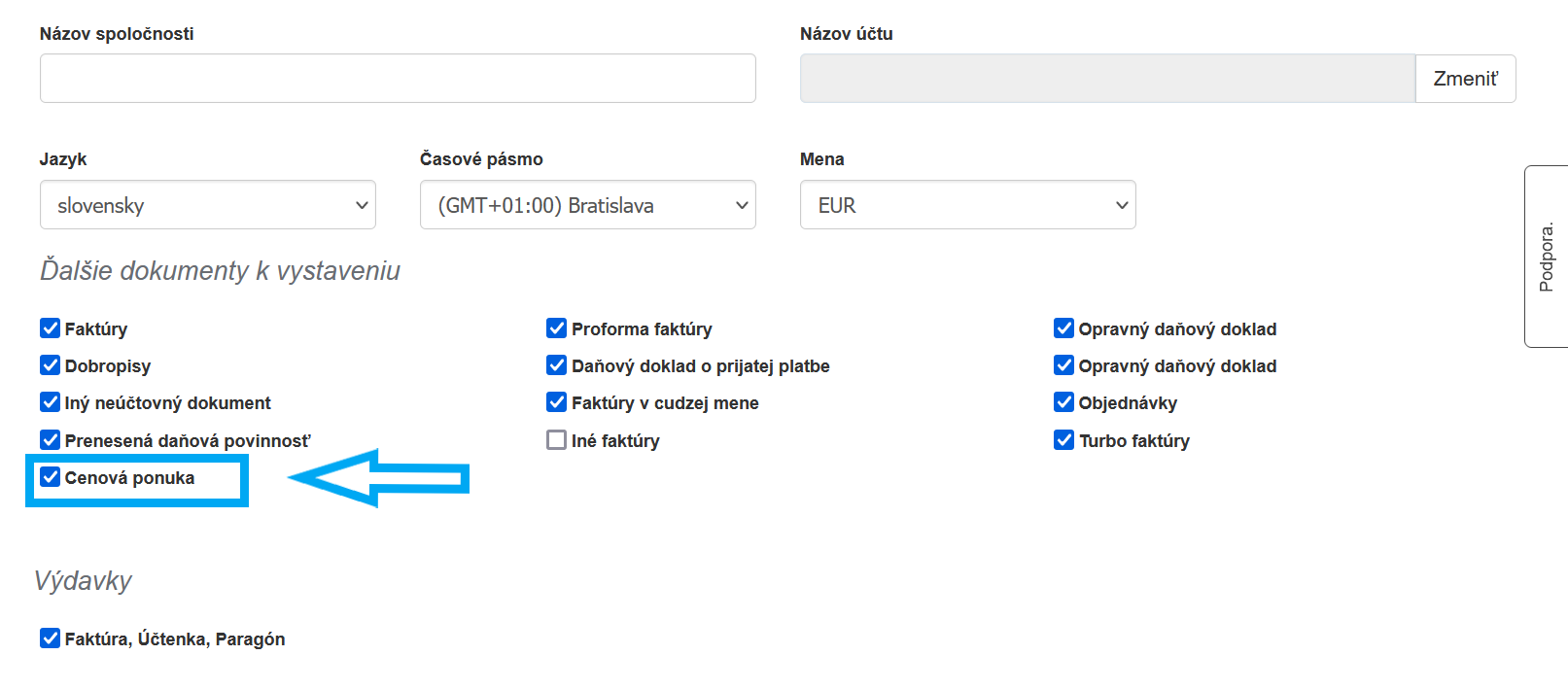Image resolution: width=1568 pixels, height=690 pixels.
Task: Enable the Iné faktúry checkbox
Action: point(557,440)
